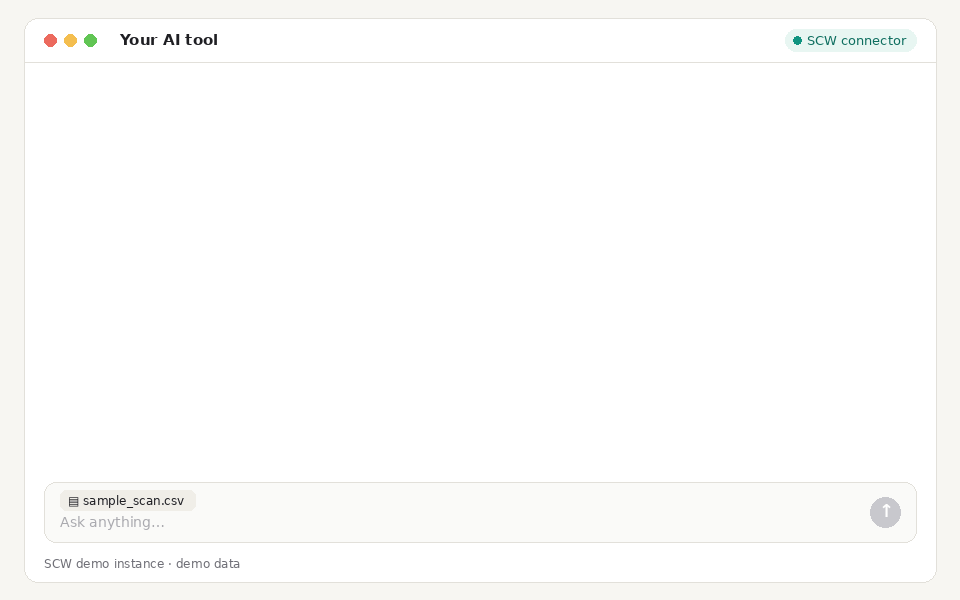Screen dimensions: 960x600
Task: Open the SCW connector badge
Action: click(x=850, y=40)
